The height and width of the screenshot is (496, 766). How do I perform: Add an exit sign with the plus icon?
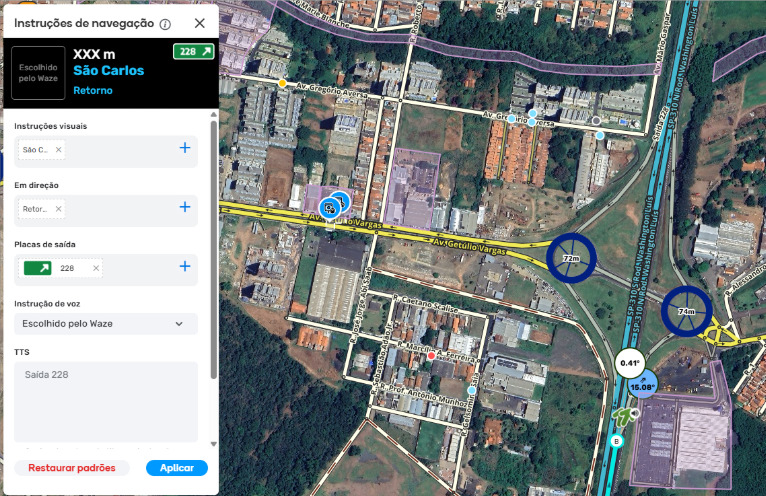pos(185,266)
